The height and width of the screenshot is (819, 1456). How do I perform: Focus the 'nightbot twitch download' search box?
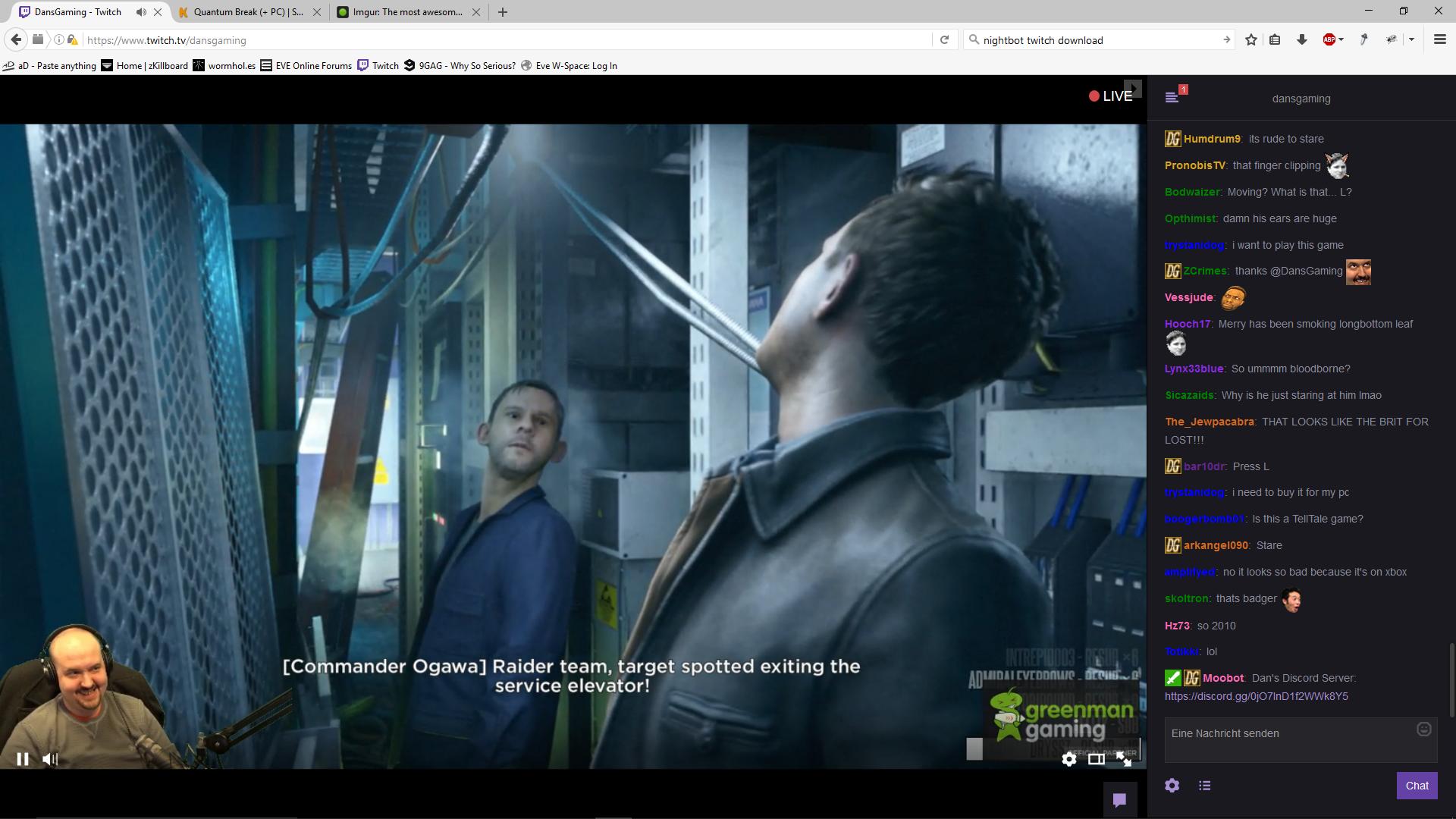coord(1100,40)
